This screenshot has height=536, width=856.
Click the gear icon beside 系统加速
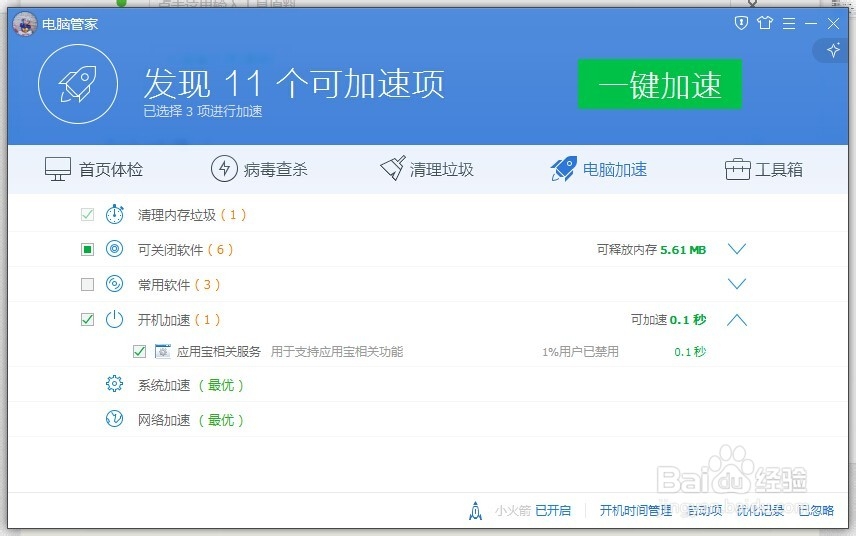point(114,384)
